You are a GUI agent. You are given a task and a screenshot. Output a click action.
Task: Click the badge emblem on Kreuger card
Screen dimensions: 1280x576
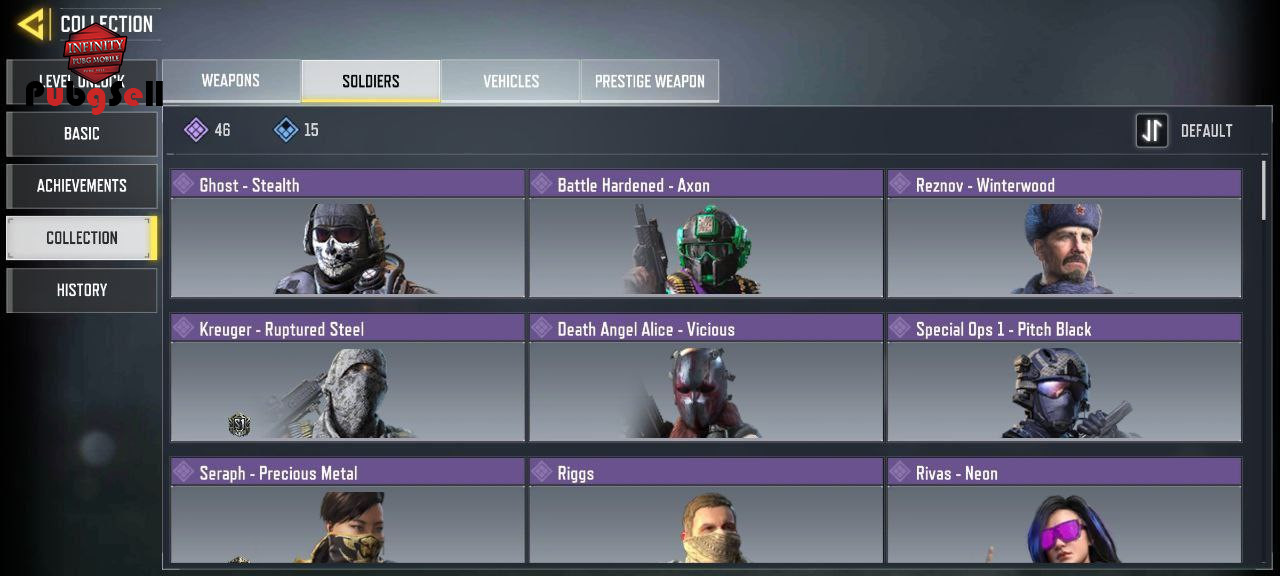[x=239, y=426]
